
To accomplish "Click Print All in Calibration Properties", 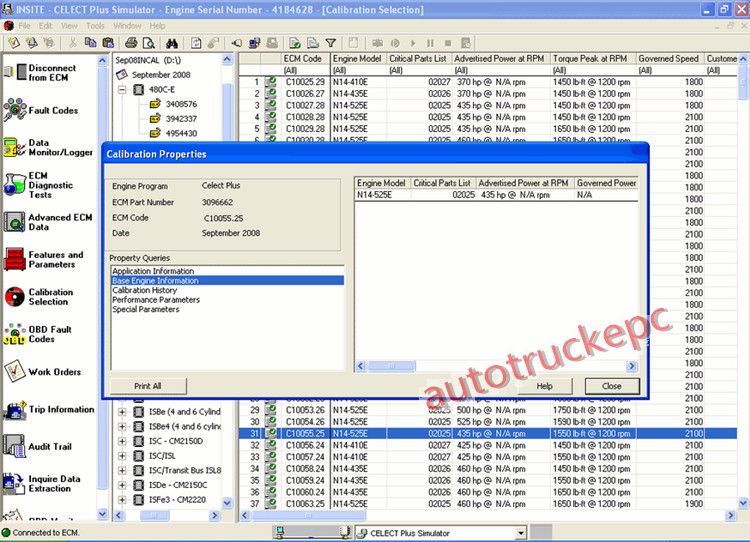I will [x=148, y=386].
